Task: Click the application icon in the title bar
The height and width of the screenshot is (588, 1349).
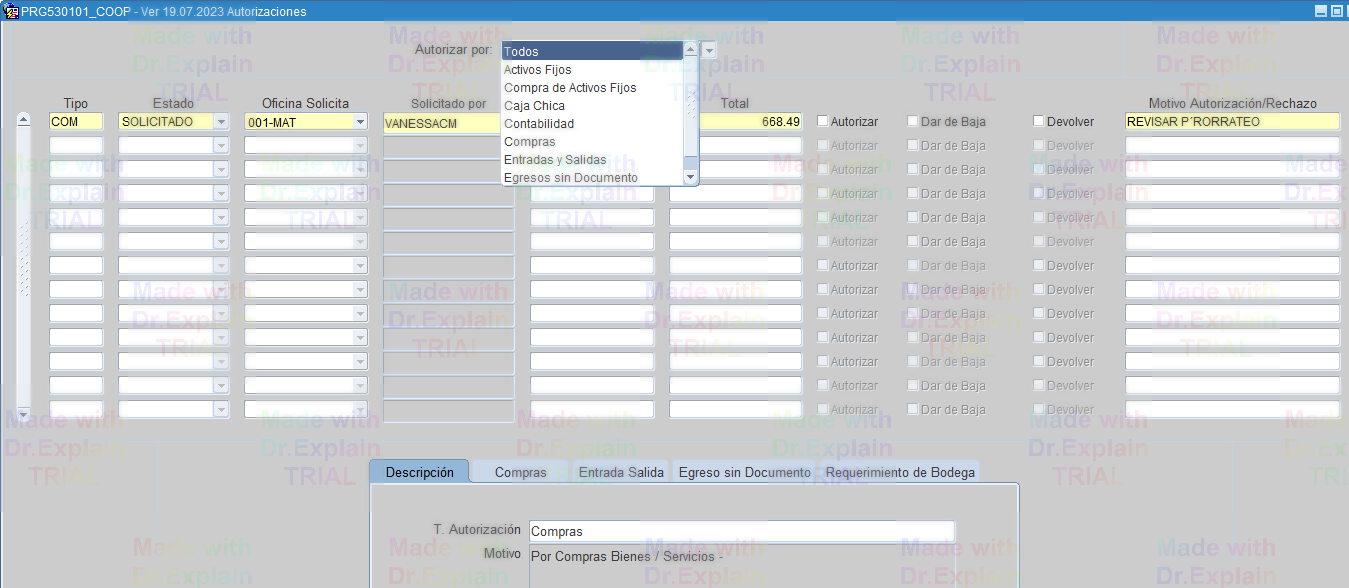Action: click(x=12, y=11)
